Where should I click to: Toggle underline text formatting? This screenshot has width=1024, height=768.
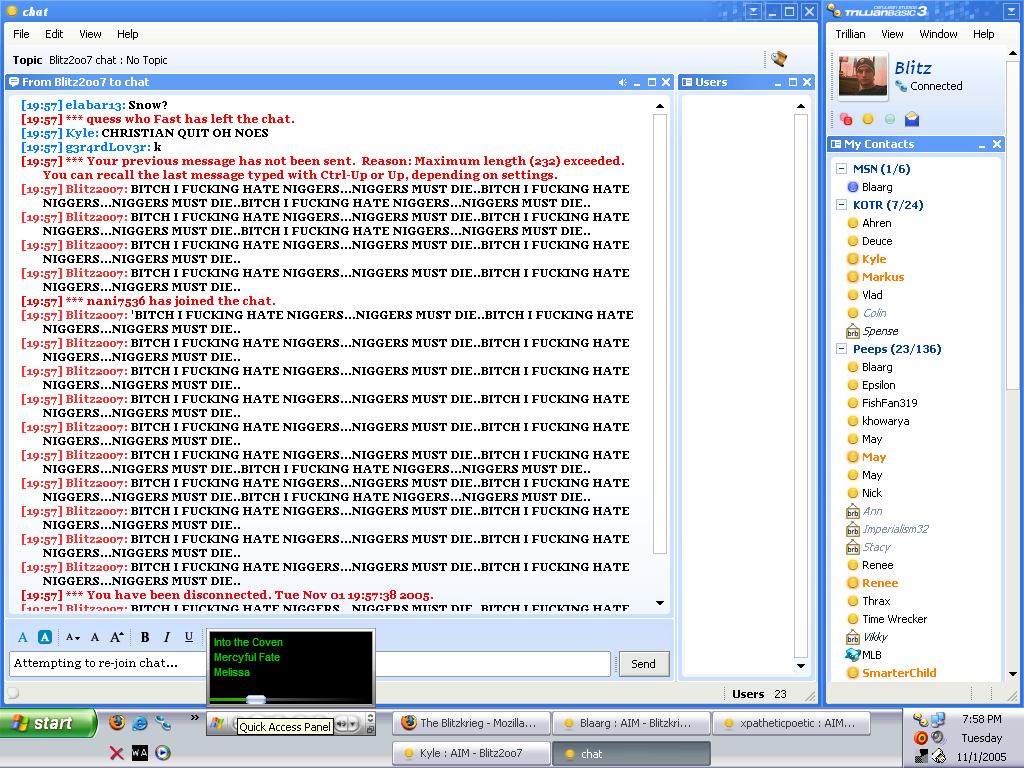pyautogui.click(x=189, y=637)
